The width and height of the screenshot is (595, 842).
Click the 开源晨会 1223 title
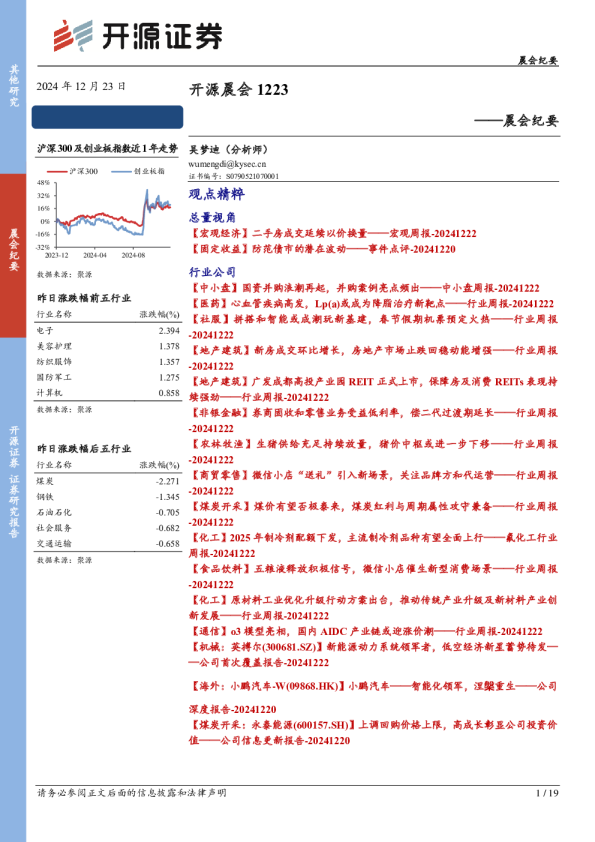238,89
